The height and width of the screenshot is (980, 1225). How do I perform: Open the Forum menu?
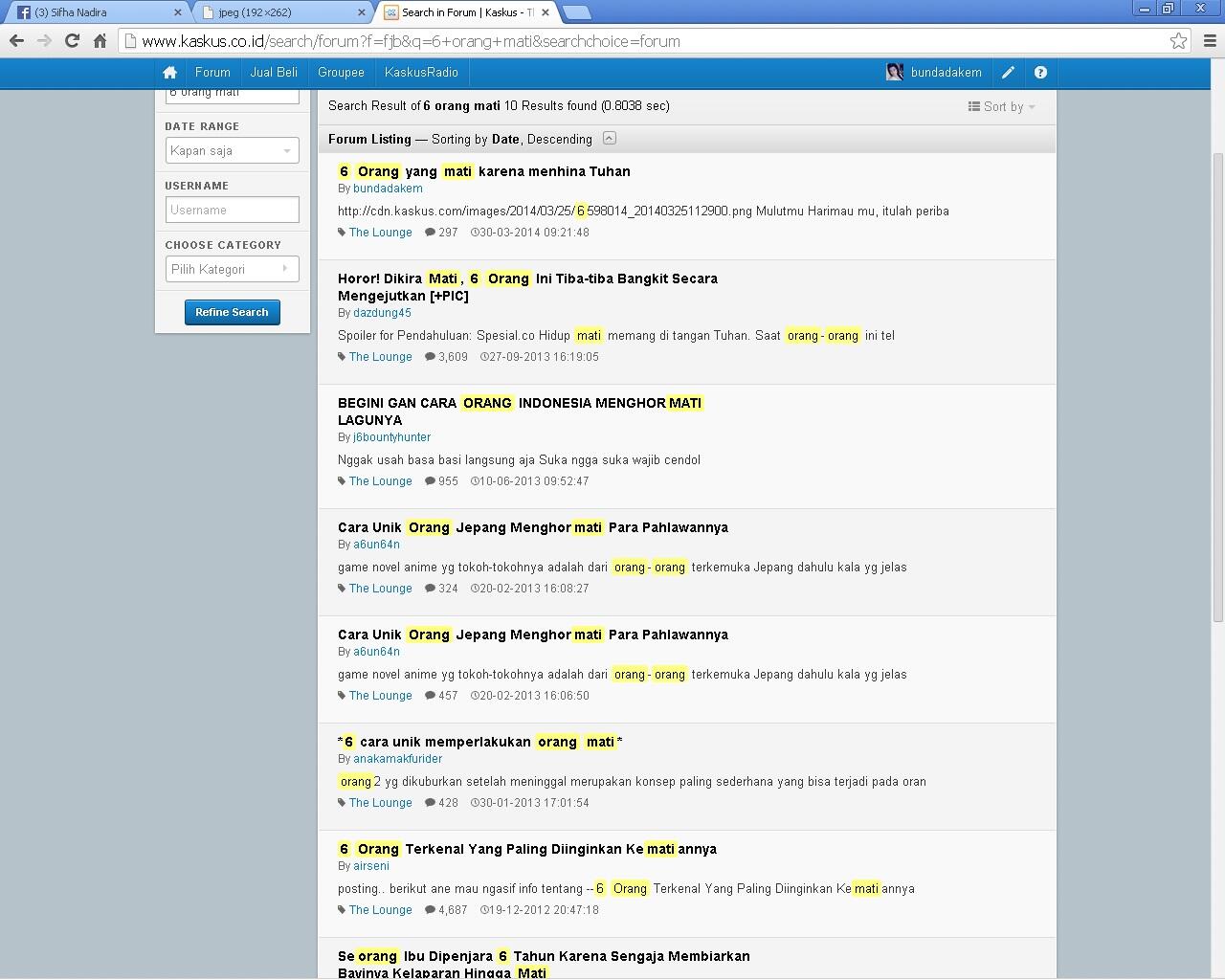(x=212, y=73)
